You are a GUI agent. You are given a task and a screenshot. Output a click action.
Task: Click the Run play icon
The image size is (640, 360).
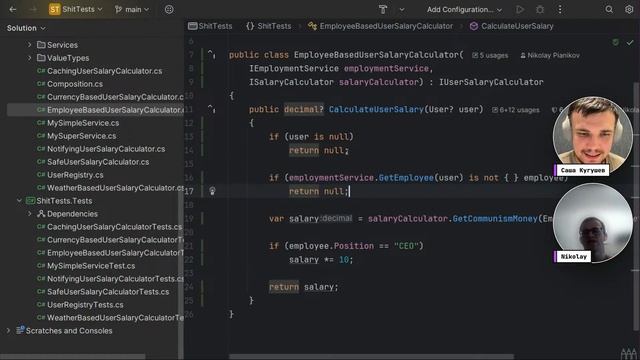[520, 9]
